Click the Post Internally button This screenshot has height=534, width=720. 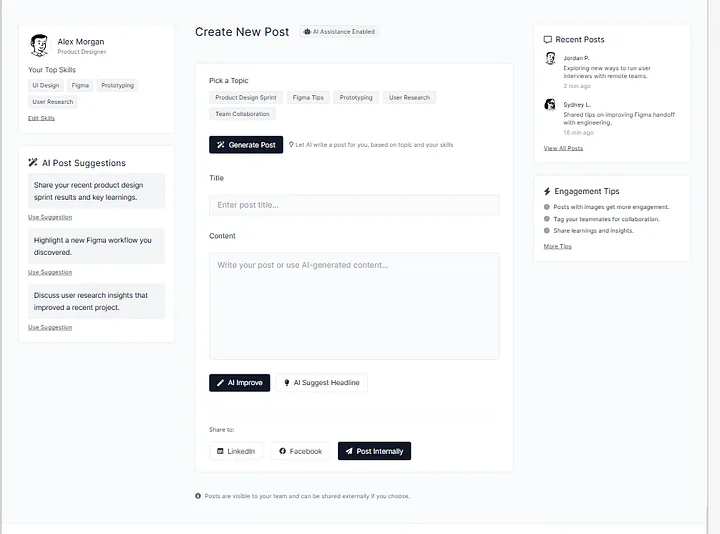pos(374,451)
